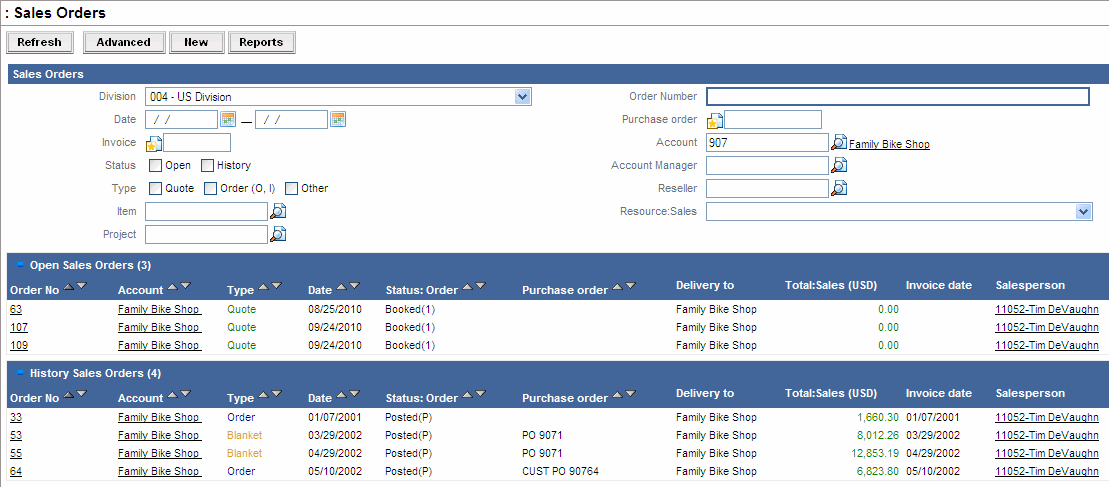The image size is (1109, 487).
Task: Click the Account Manager lookup icon
Action: [839, 165]
